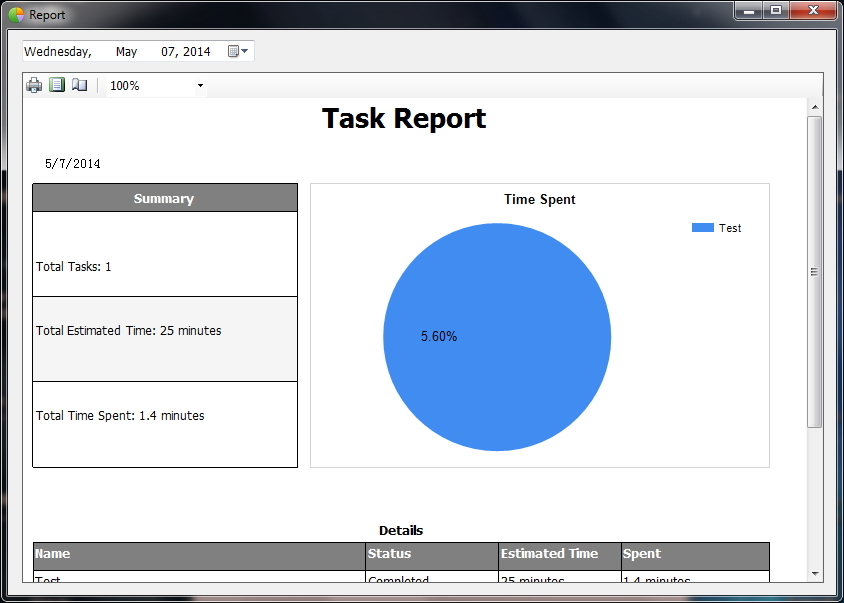Select the month 'May' in date field
Image resolution: width=844 pixels, height=603 pixels.
pyautogui.click(x=126, y=52)
